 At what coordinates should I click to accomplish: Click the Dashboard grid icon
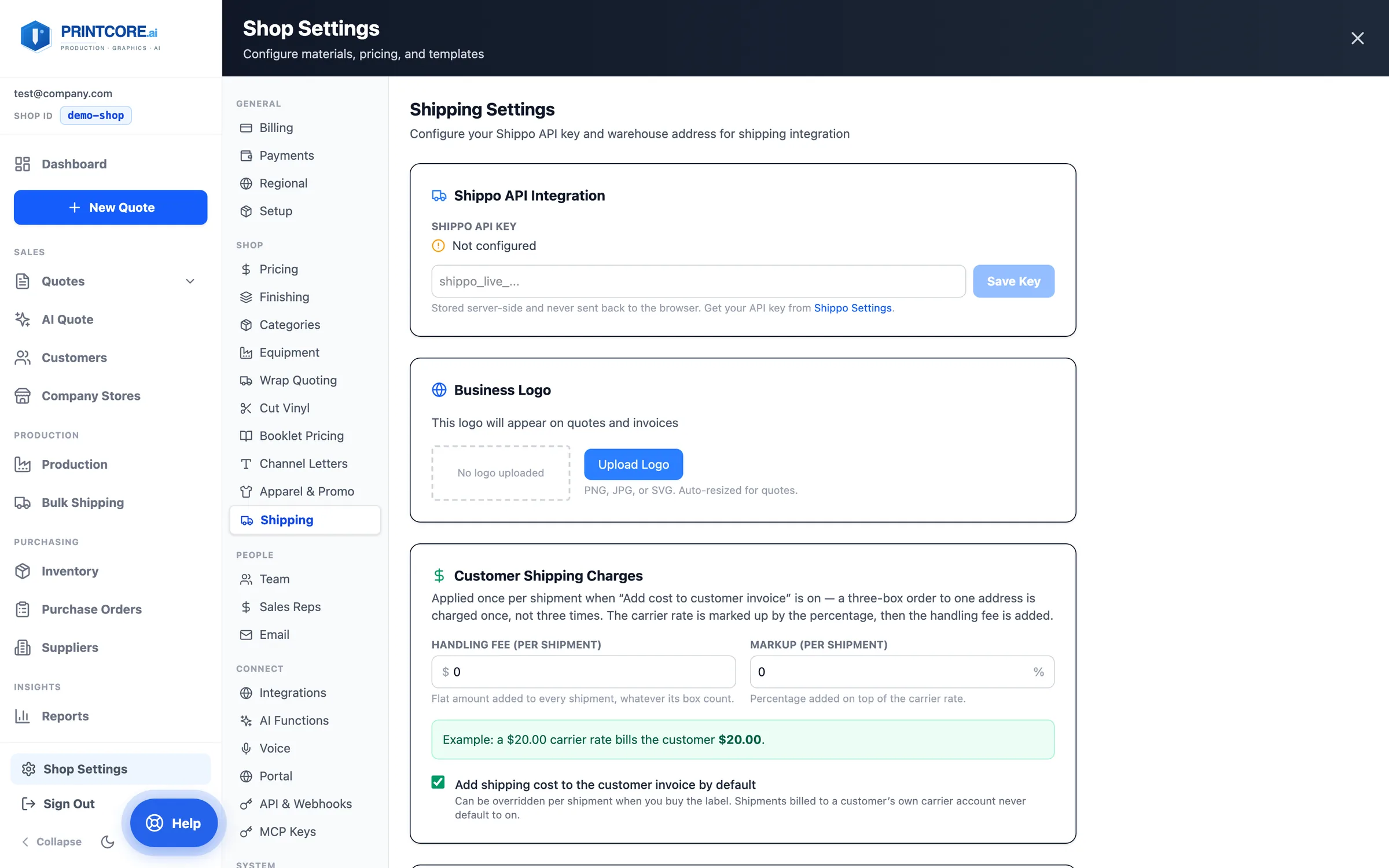[23, 164]
